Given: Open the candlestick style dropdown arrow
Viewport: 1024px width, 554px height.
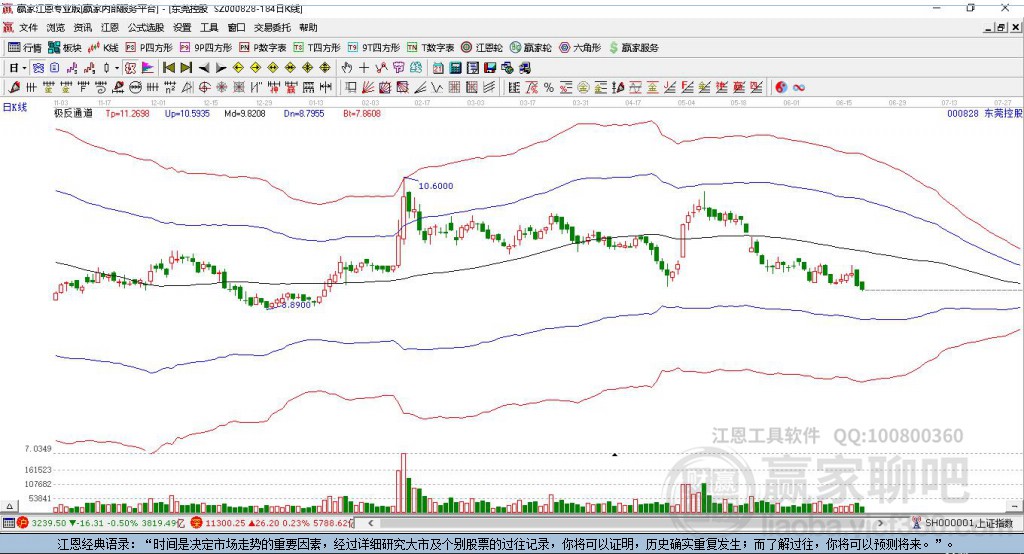Looking at the screenshot, I should [117, 68].
